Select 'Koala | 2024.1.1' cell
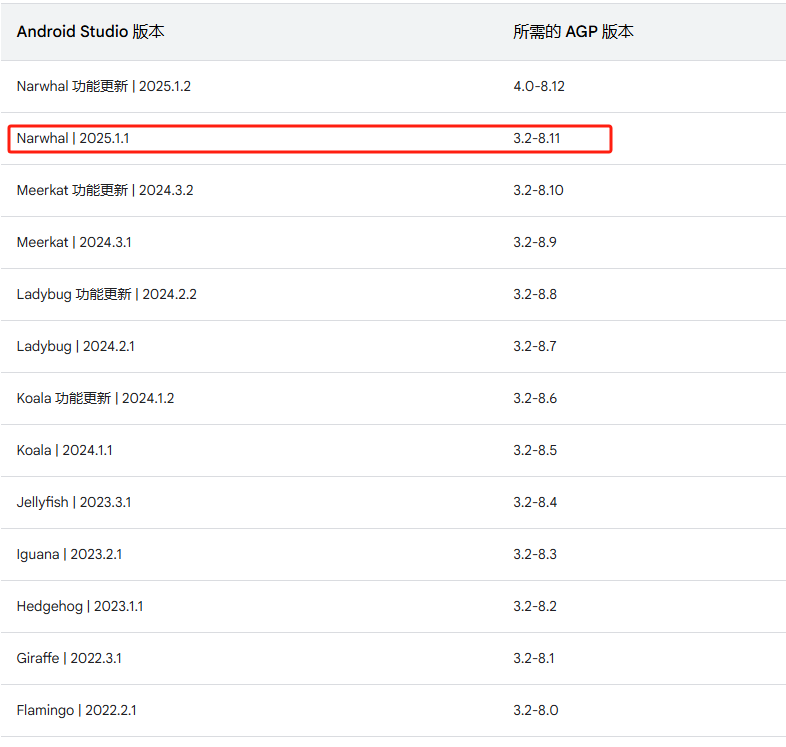Screen dimensions: 786x747 [x=64, y=451]
